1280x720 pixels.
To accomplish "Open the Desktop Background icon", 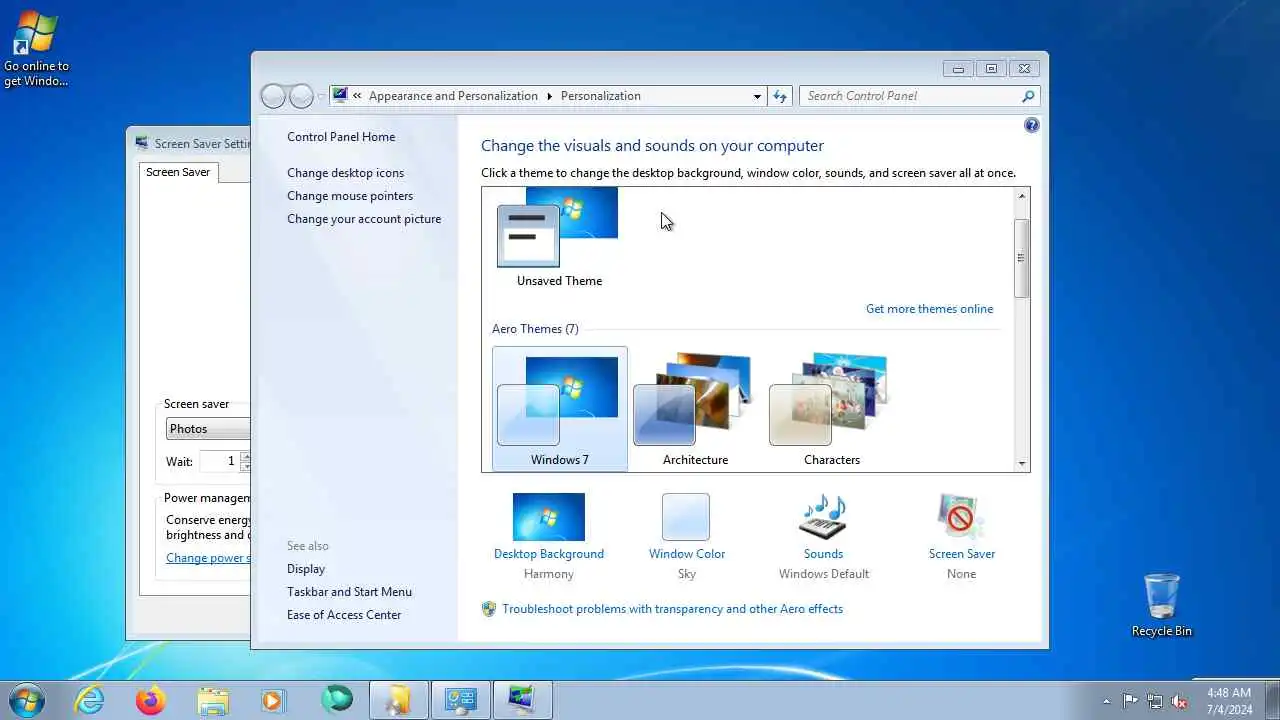I will tap(548, 517).
